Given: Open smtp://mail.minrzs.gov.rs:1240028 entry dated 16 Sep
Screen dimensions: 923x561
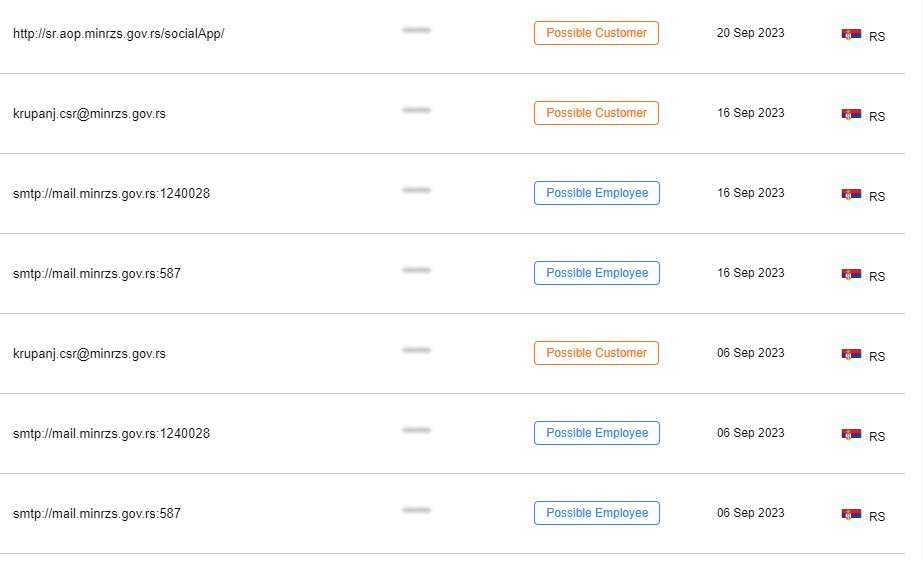Looking at the screenshot, I should (111, 194).
